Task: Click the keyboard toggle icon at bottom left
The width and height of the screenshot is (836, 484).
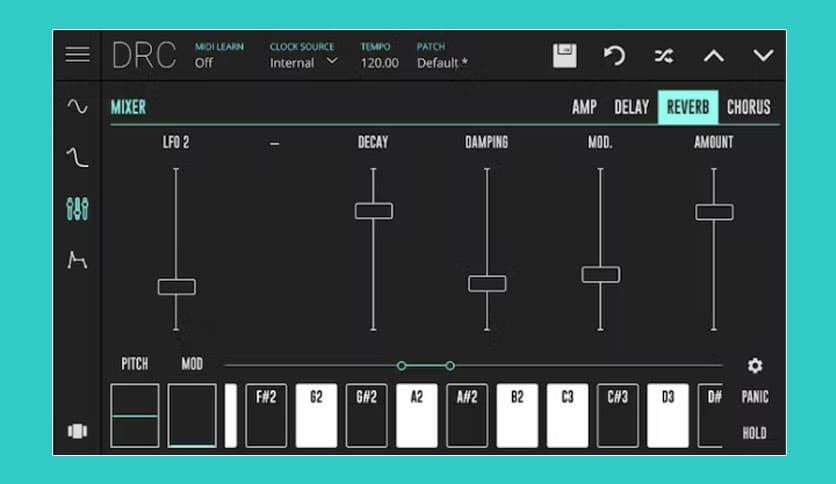Action: point(77,431)
